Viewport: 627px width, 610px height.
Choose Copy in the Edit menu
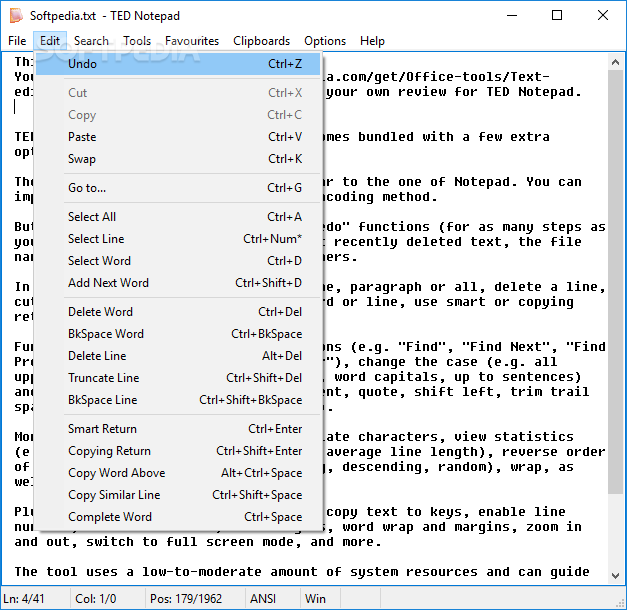(178, 115)
